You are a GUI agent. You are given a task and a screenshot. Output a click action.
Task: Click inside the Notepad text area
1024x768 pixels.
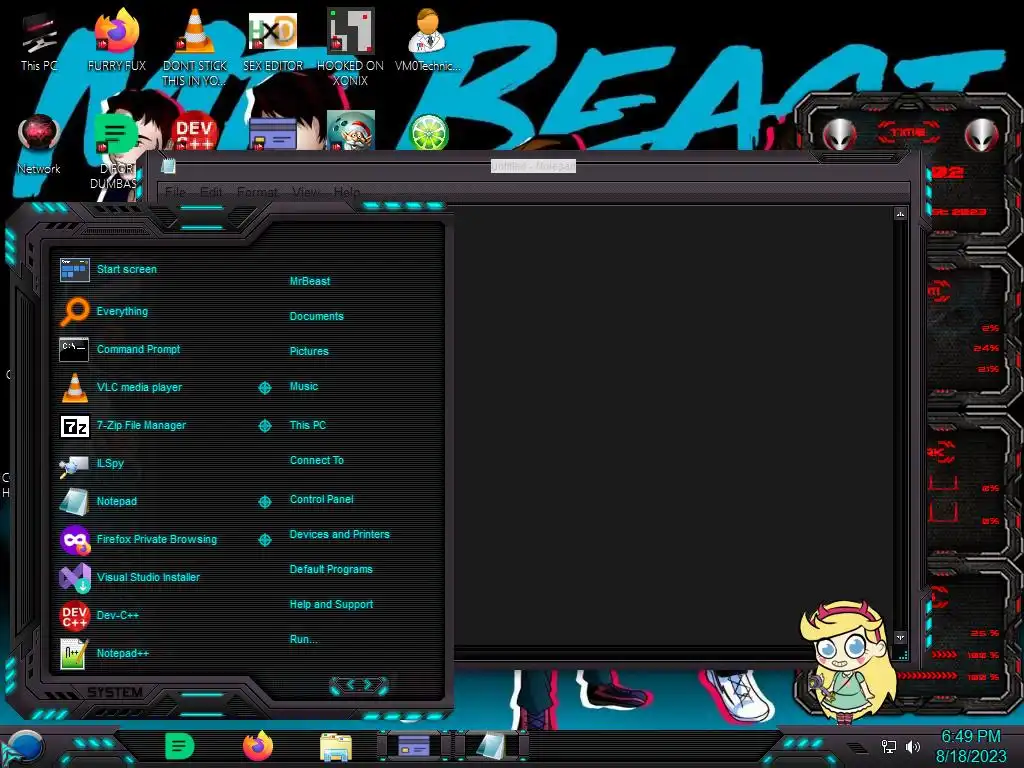coord(673,424)
